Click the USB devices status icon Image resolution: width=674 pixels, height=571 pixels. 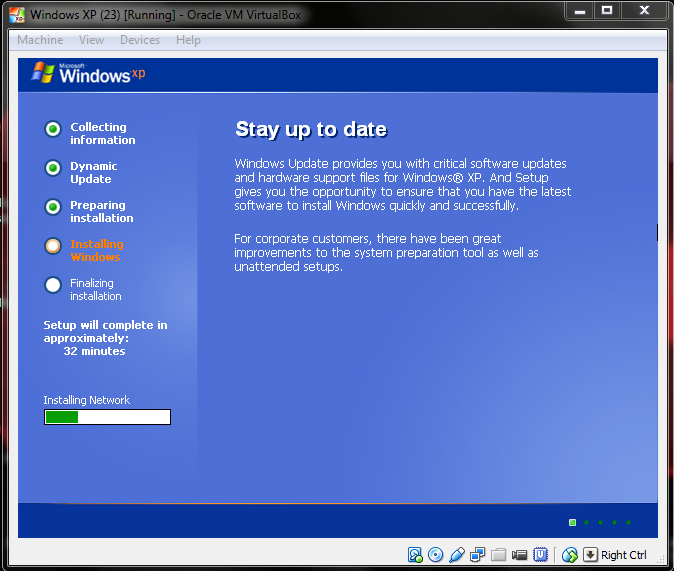pos(456,555)
